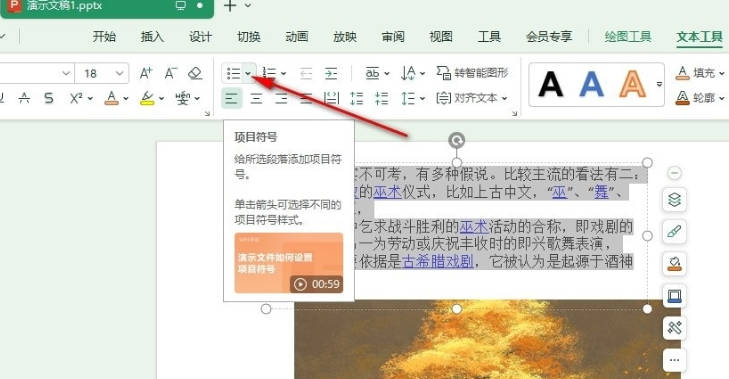Toggle strikethrough S formatting
This screenshot has height=379, width=729.
49,98
